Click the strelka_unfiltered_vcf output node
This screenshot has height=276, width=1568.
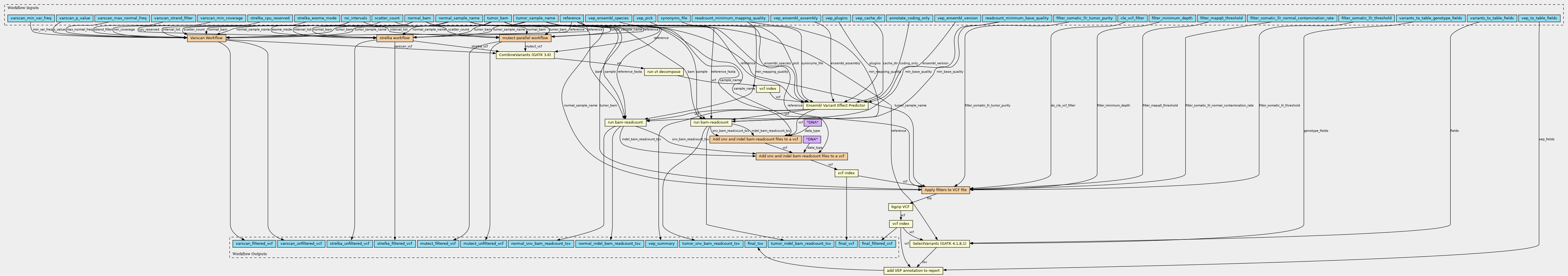pyautogui.click(x=349, y=244)
